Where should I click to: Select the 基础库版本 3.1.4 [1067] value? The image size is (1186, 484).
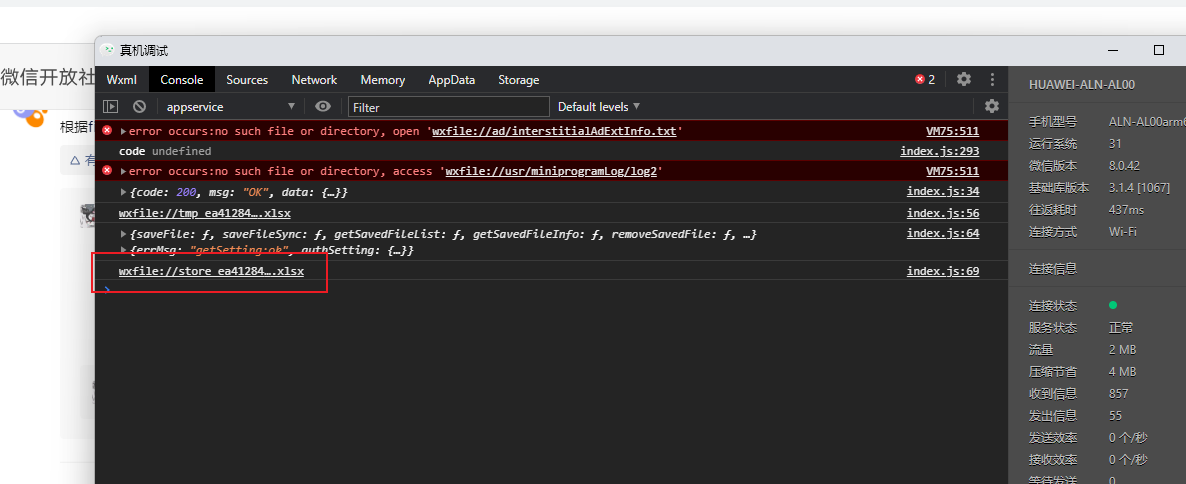point(1139,188)
